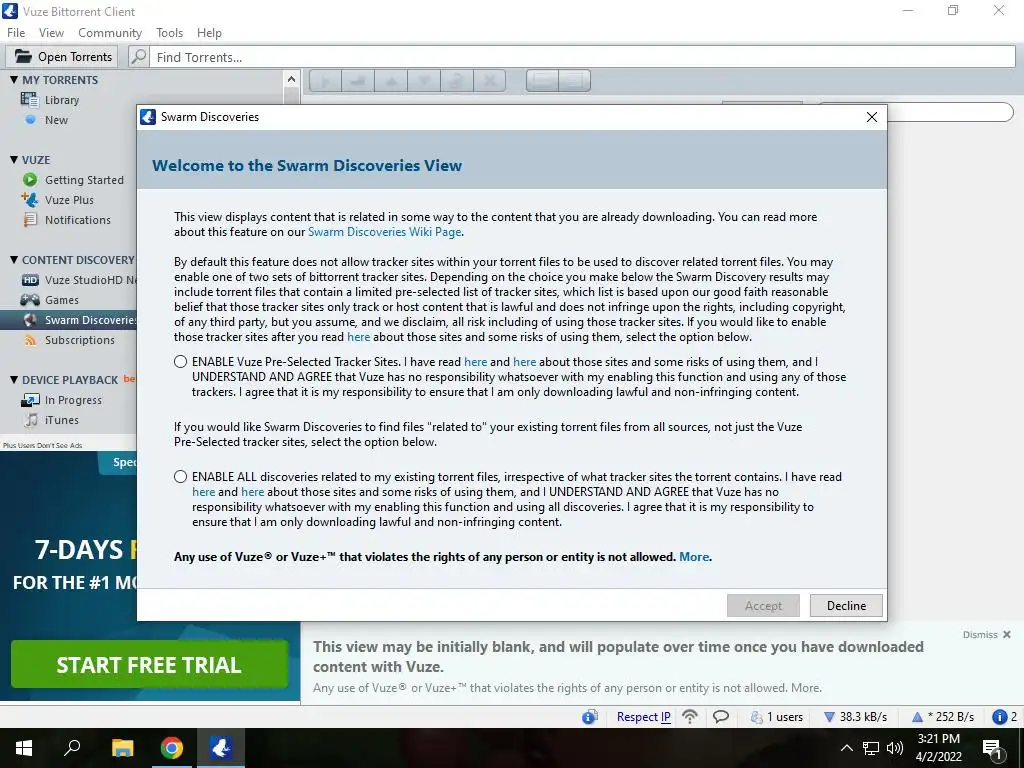
Task: Click the upload speed 252 B/s indicator
Action: click(942, 716)
